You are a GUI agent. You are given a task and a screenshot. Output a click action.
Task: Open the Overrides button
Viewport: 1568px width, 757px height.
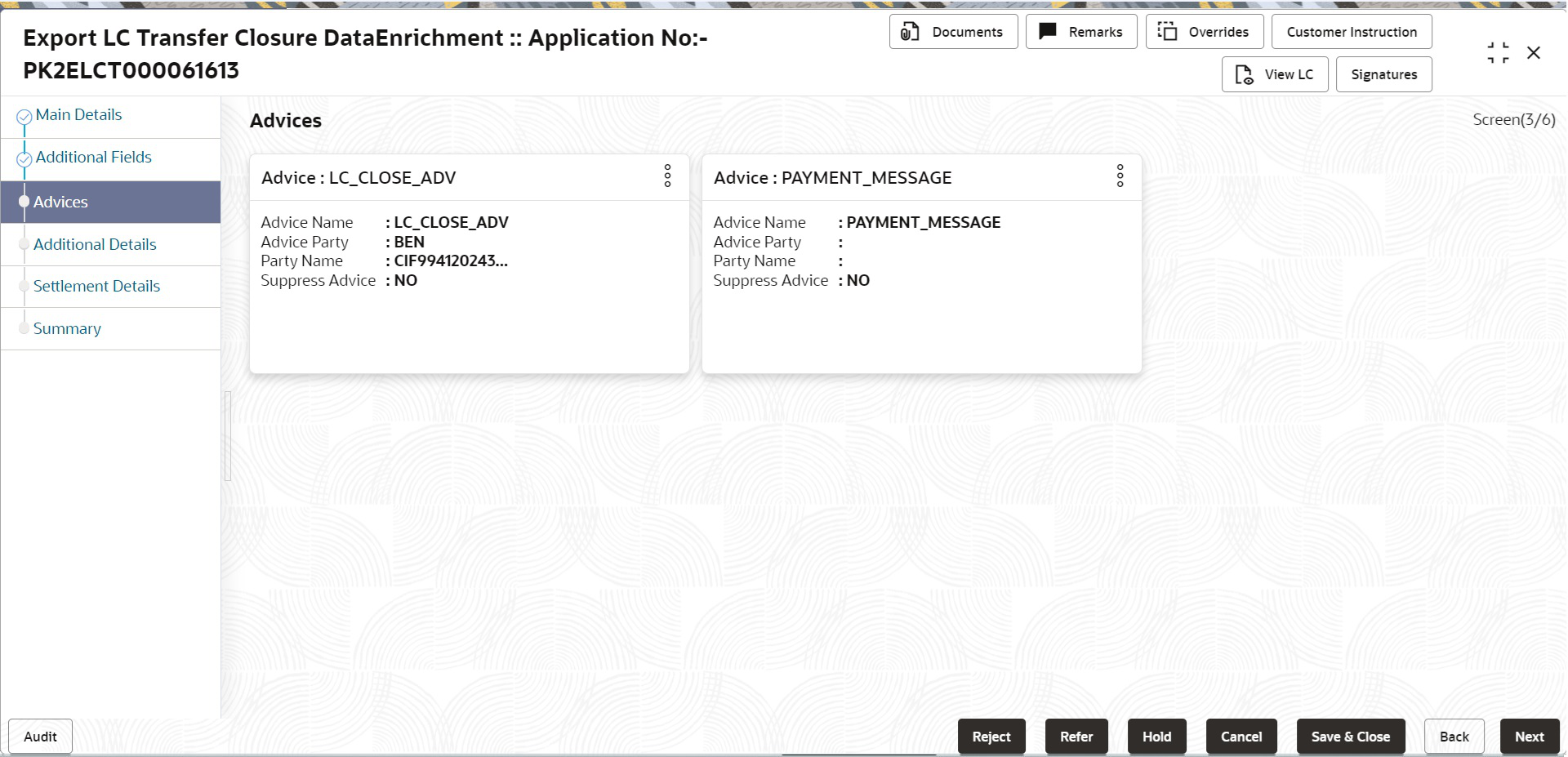pos(1205,32)
